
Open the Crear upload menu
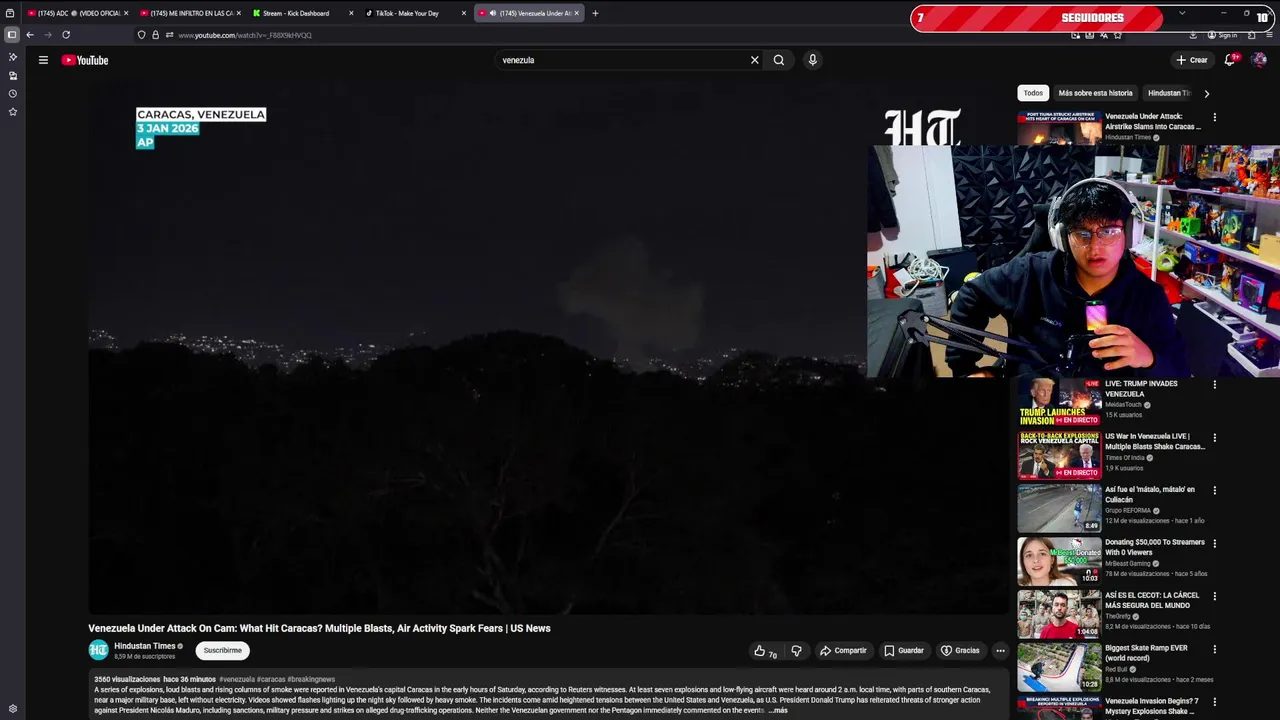point(1192,60)
